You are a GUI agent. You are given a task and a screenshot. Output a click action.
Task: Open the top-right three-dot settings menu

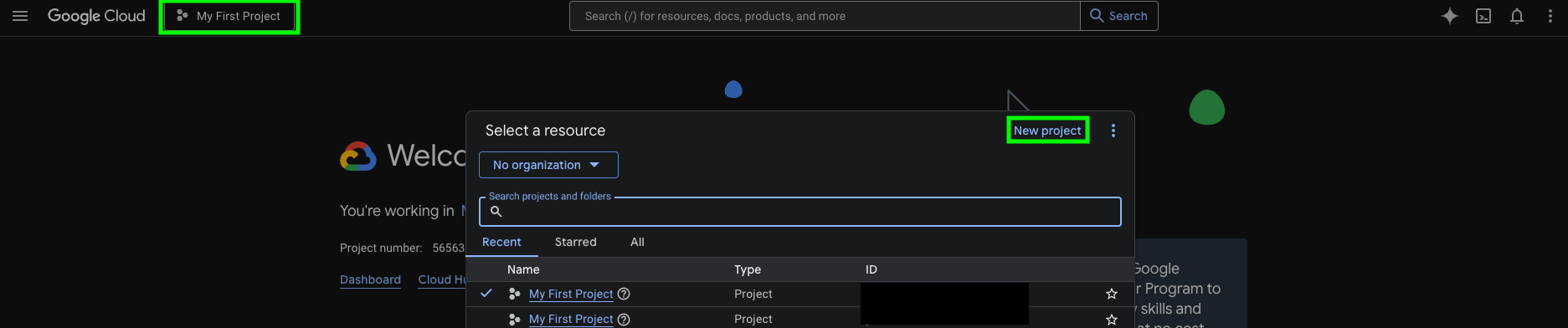point(1550,16)
